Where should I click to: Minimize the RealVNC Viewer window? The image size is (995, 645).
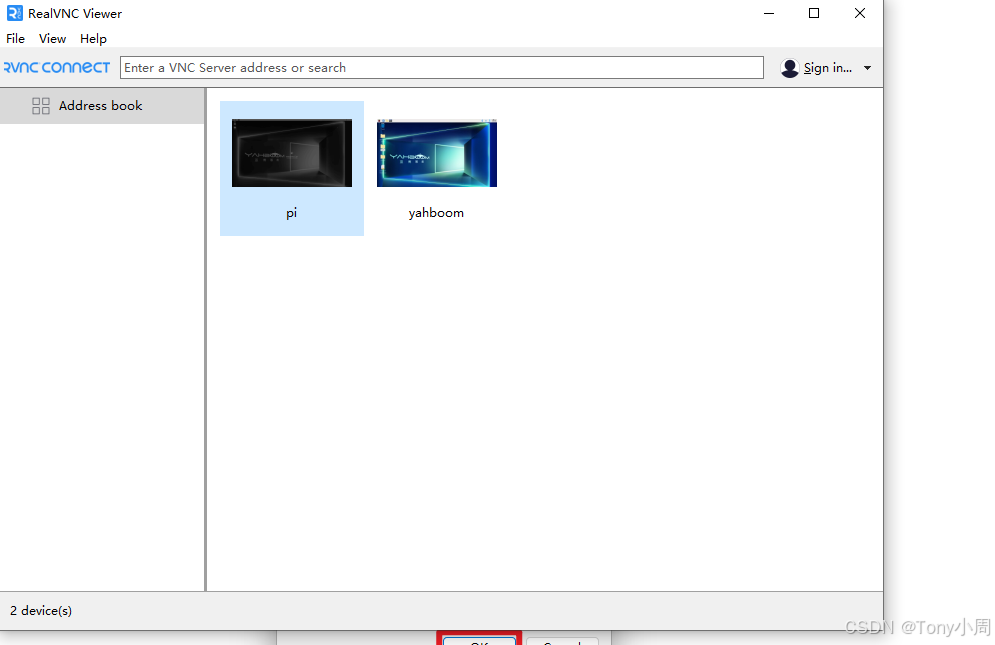point(769,13)
